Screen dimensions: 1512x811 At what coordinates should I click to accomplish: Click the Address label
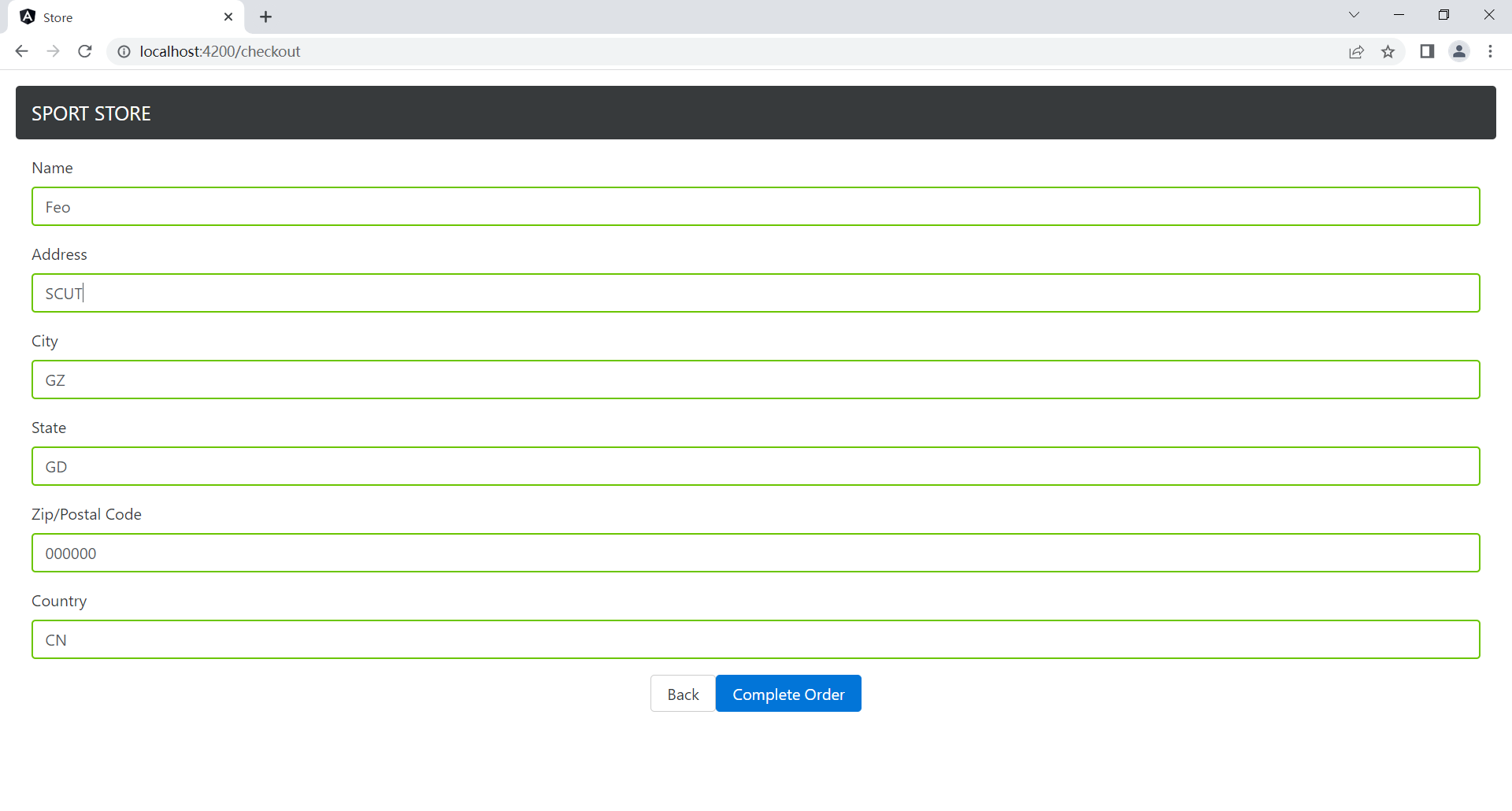click(59, 254)
